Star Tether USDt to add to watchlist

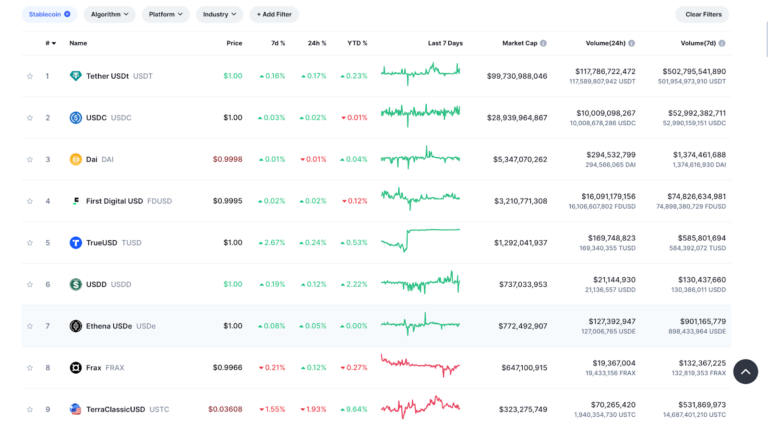click(30, 76)
